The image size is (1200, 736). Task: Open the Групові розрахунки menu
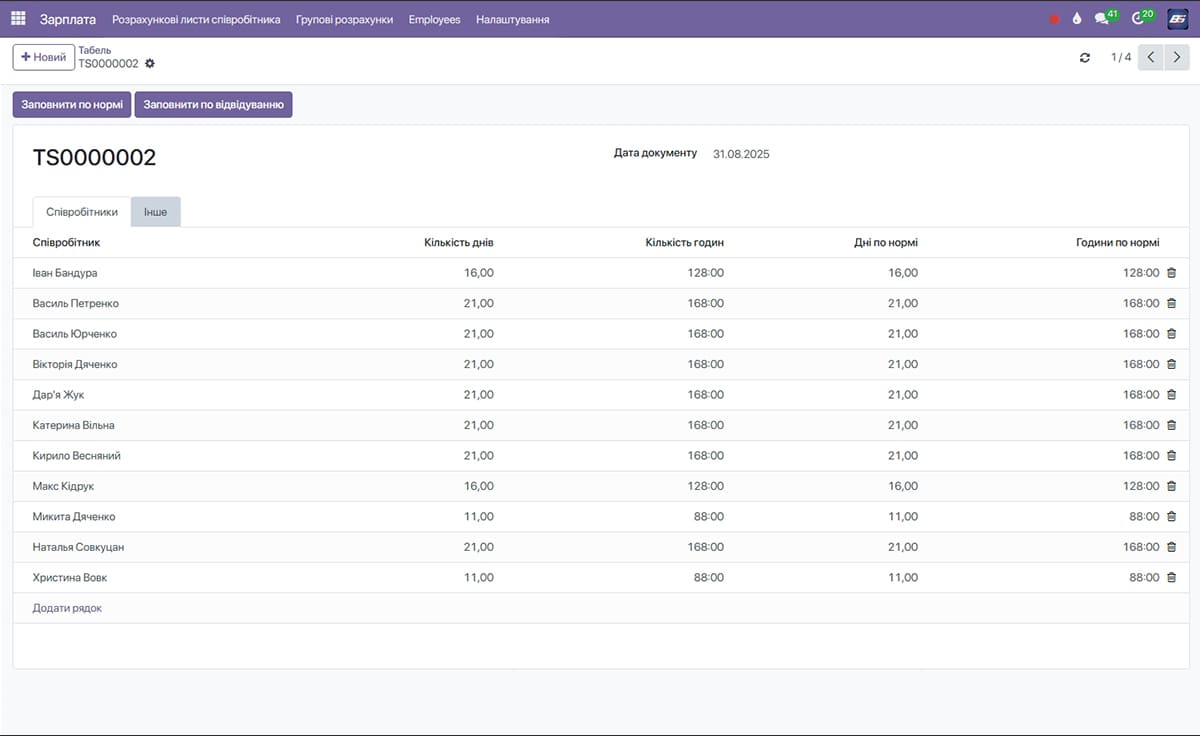point(344,19)
